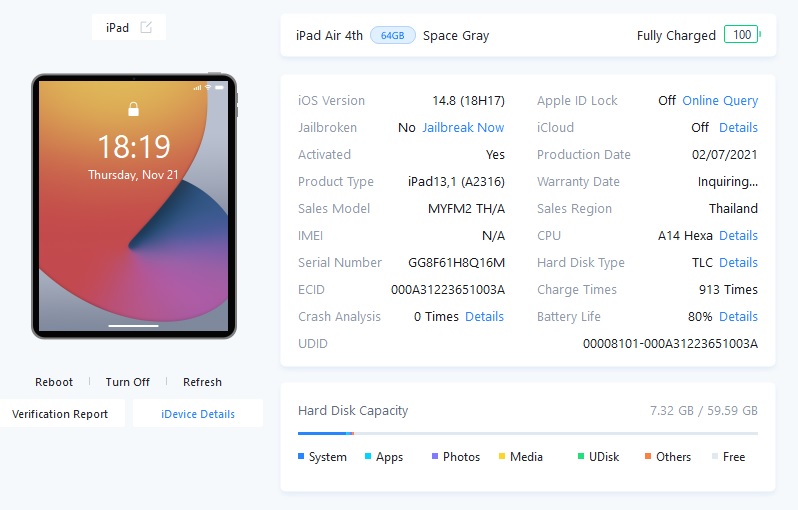View Crash Analysis Details link
Image resolution: width=798 pixels, height=510 pixels.
coord(484,316)
